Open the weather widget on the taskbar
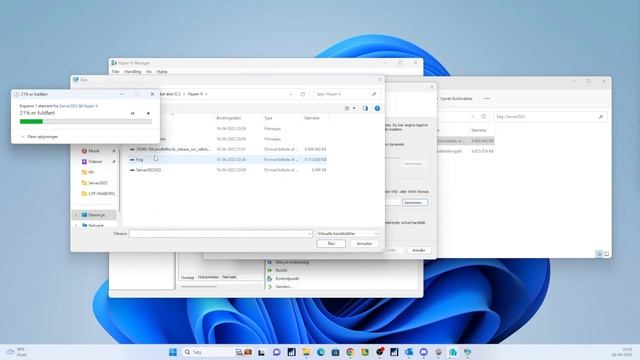 click(16, 352)
